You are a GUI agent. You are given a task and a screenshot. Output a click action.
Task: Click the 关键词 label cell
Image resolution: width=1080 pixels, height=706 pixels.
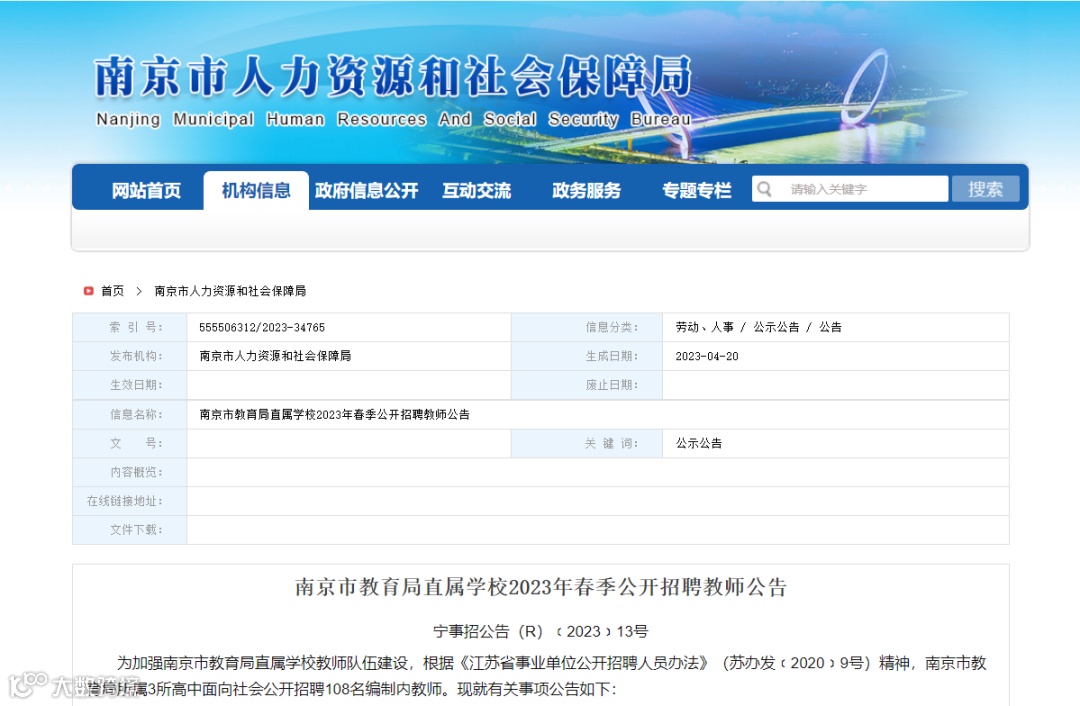click(588, 444)
